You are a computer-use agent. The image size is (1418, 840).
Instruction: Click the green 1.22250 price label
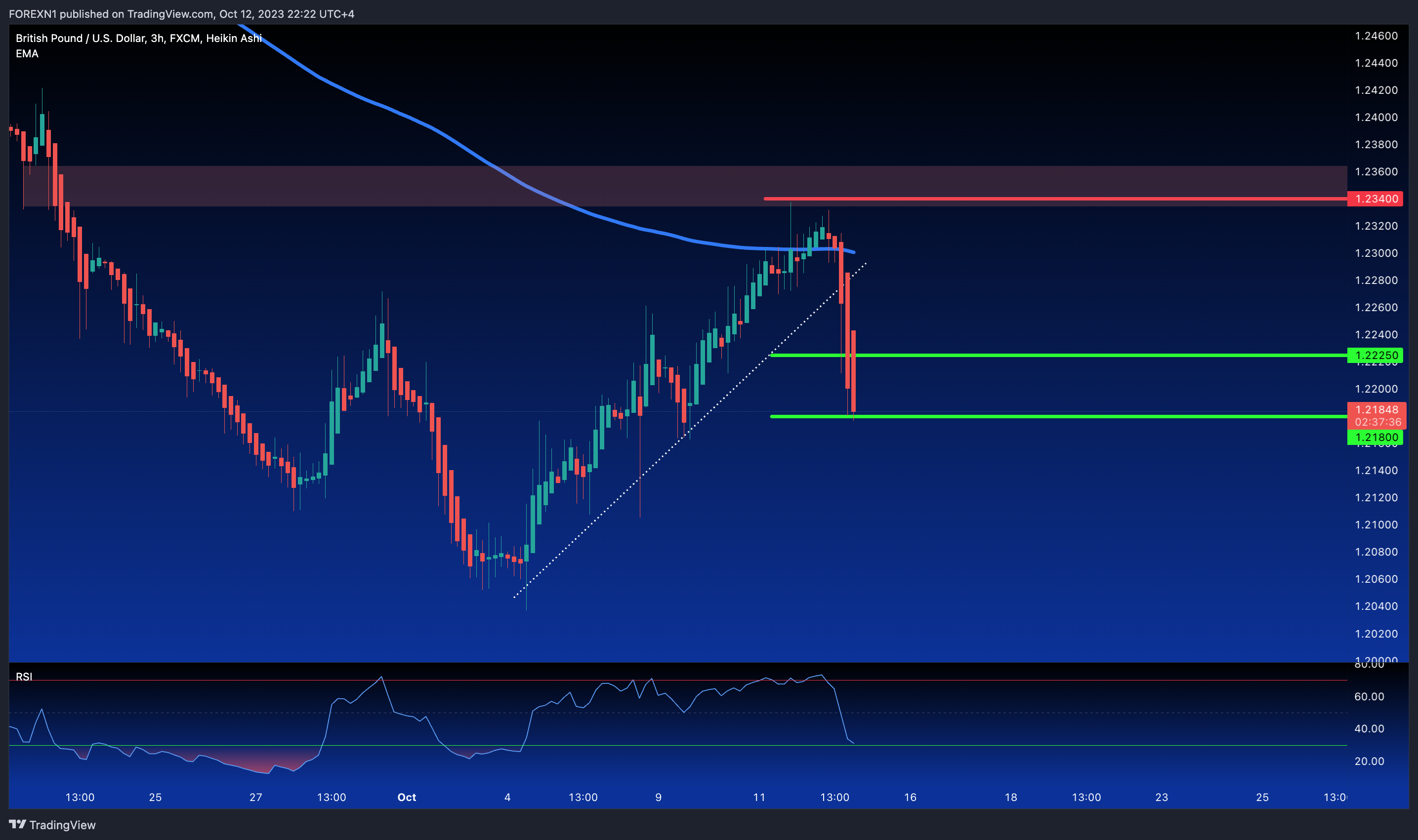tap(1375, 356)
